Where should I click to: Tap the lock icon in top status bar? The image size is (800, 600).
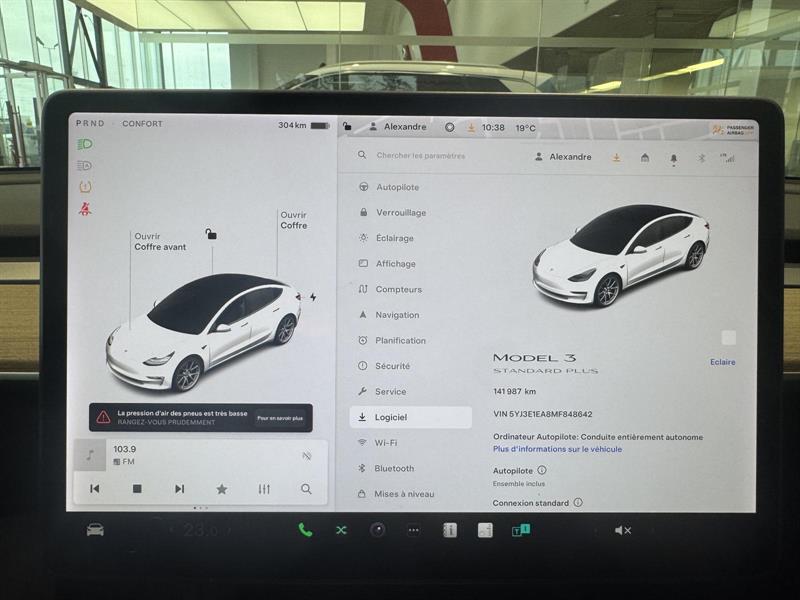pyautogui.click(x=347, y=126)
